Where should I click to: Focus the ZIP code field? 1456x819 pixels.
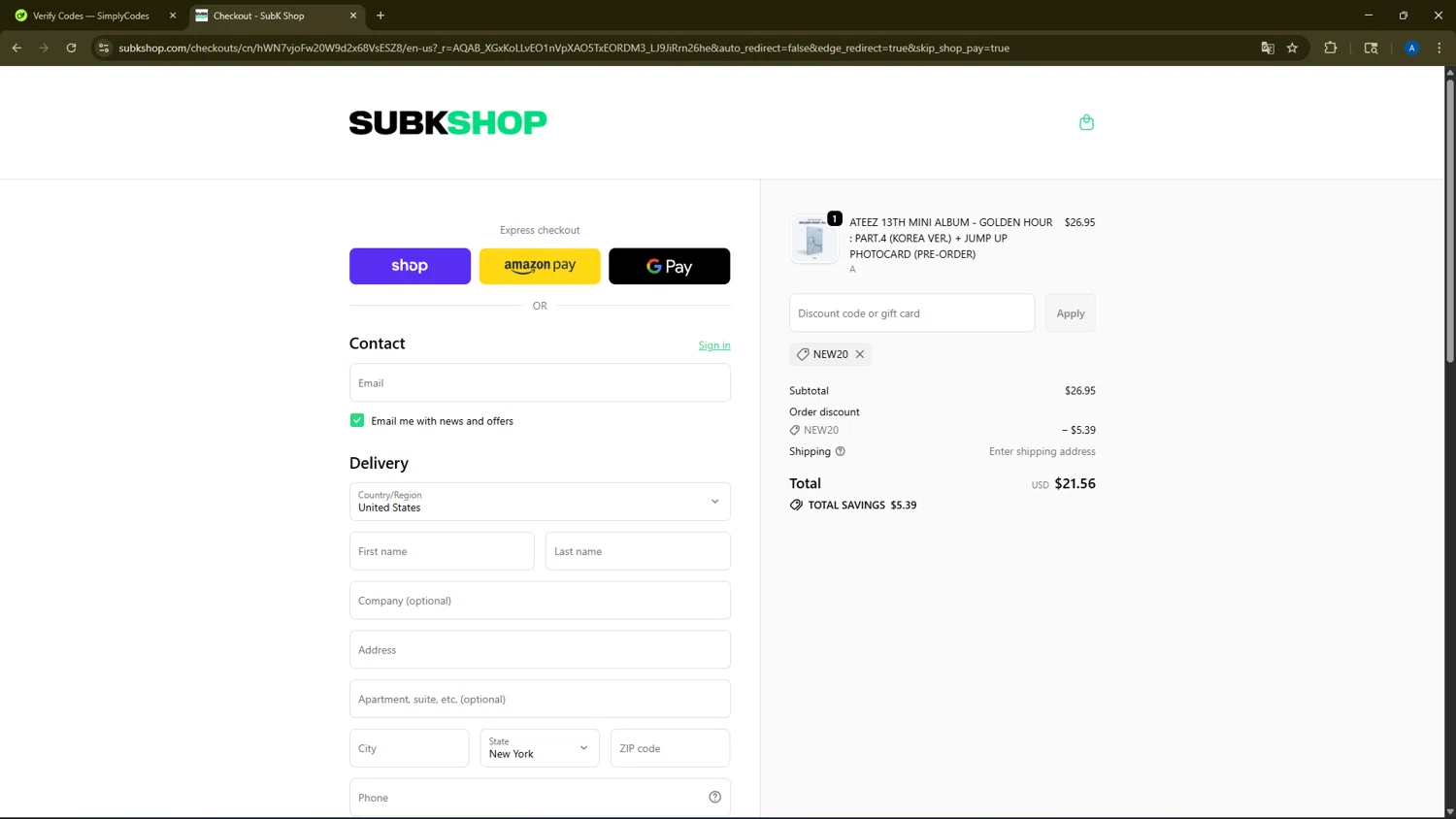tap(670, 748)
